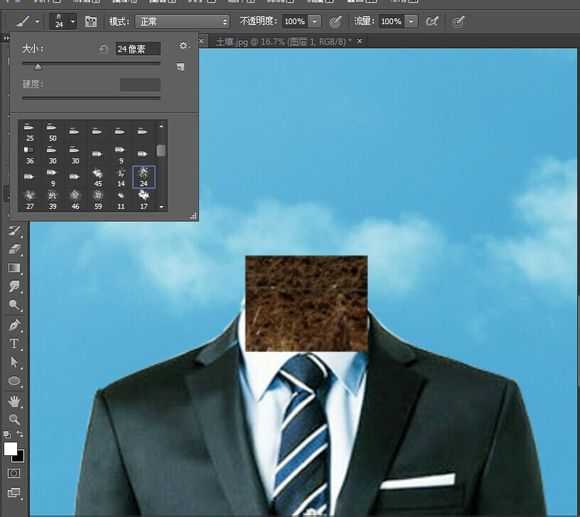Open the brush preset picker arrow
580x517 pixels.
click(72, 21)
